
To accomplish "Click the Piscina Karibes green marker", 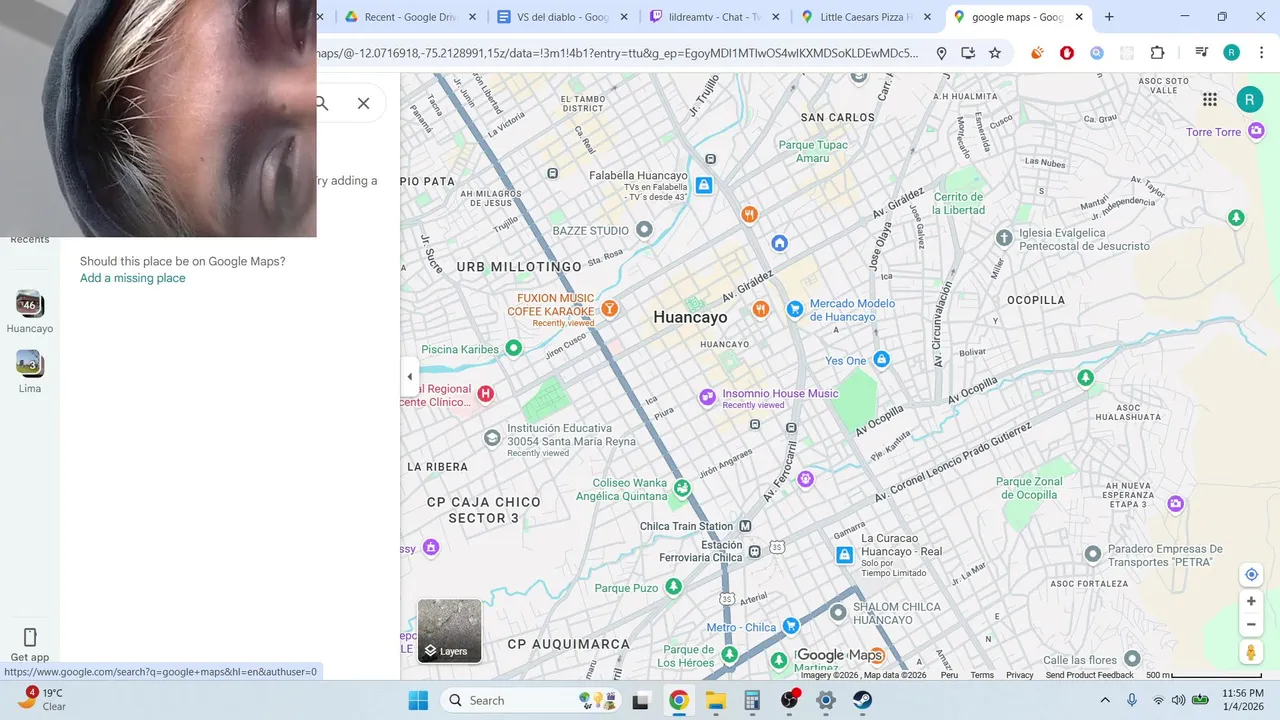I will 514,348.
